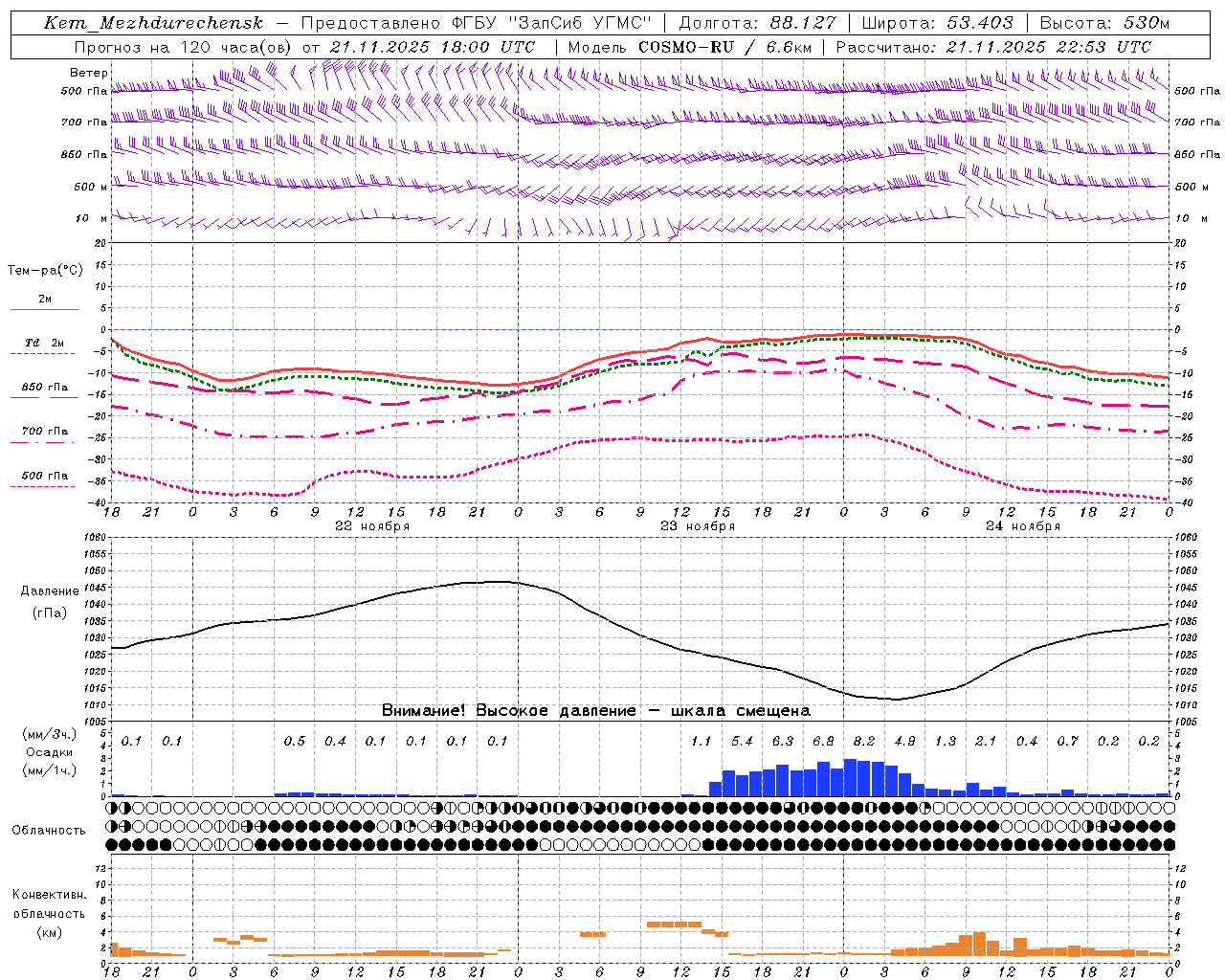1225x980 pixels.
Task: Click the 0.5 precipitation total value
Action: coord(295,741)
